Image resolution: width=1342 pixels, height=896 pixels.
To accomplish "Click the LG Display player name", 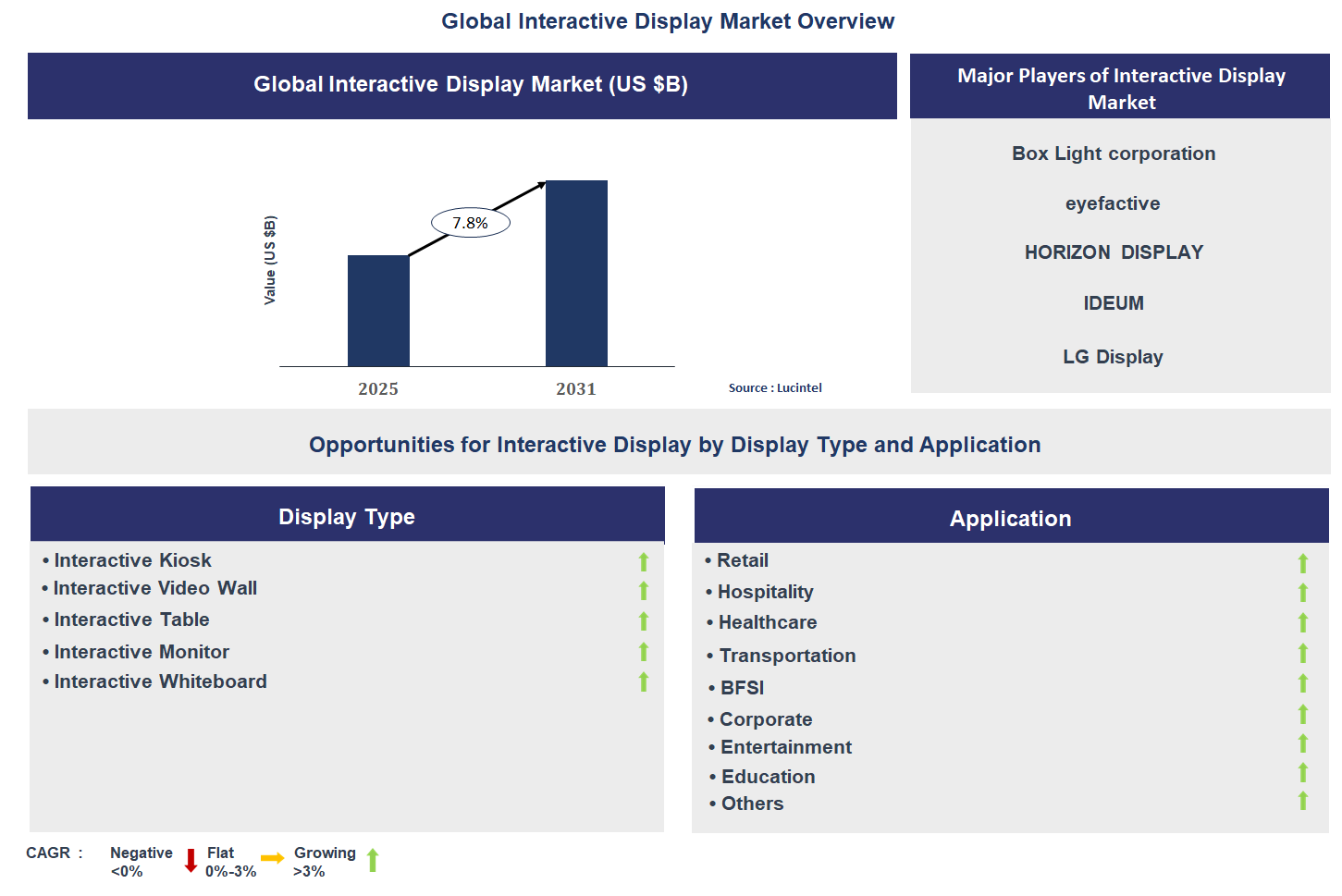I will point(1112,357).
